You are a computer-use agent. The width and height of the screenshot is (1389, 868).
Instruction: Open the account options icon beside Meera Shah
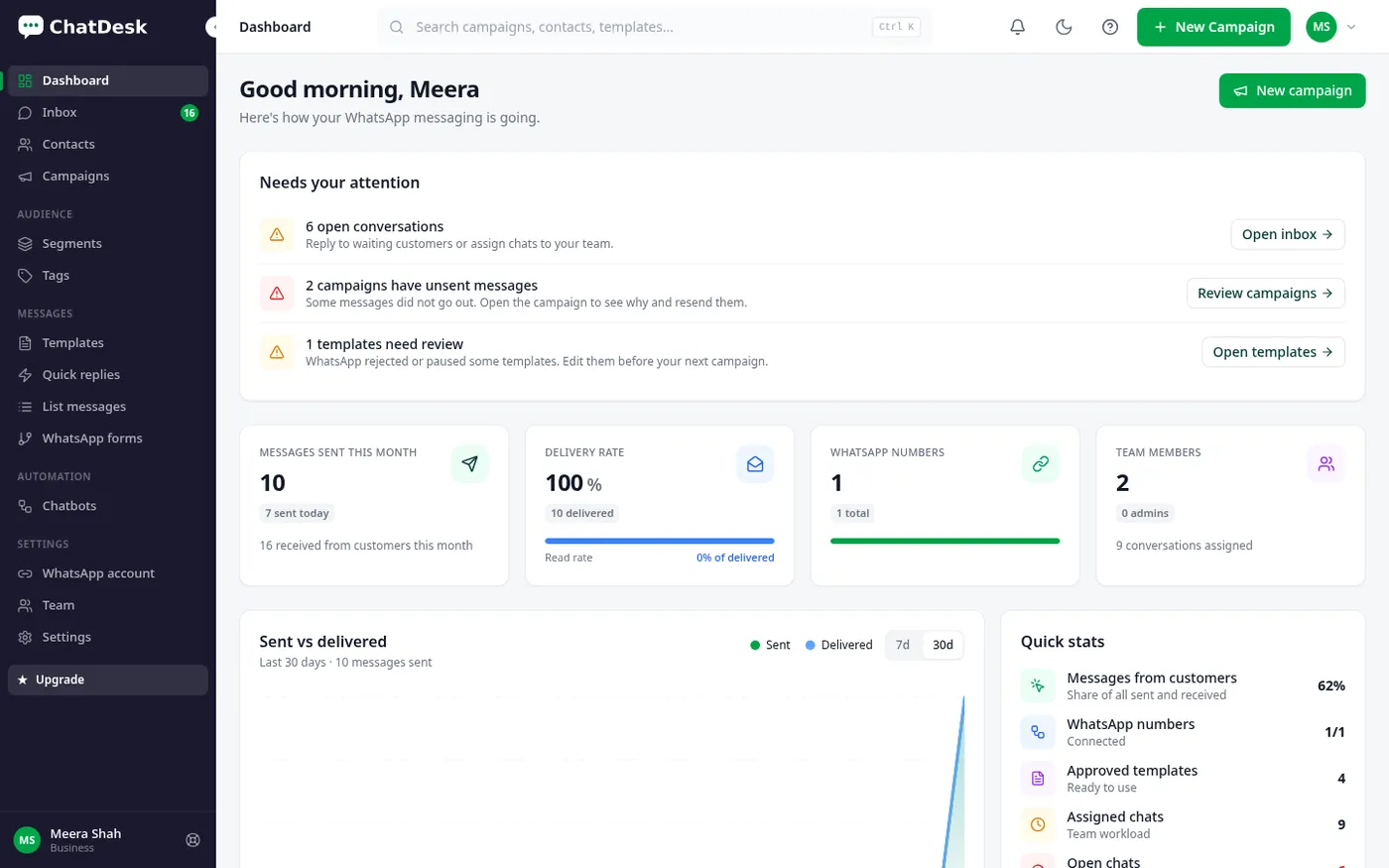(x=193, y=840)
